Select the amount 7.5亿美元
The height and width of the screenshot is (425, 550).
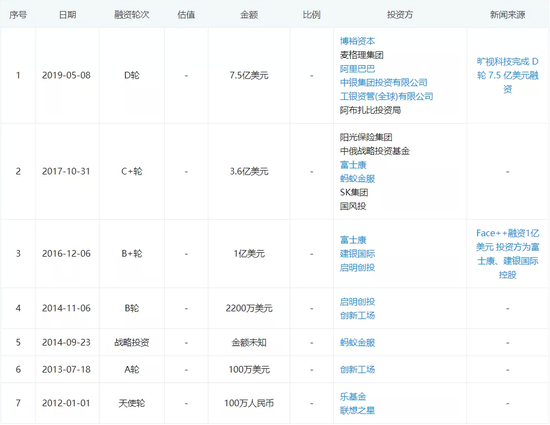[249, 75]
